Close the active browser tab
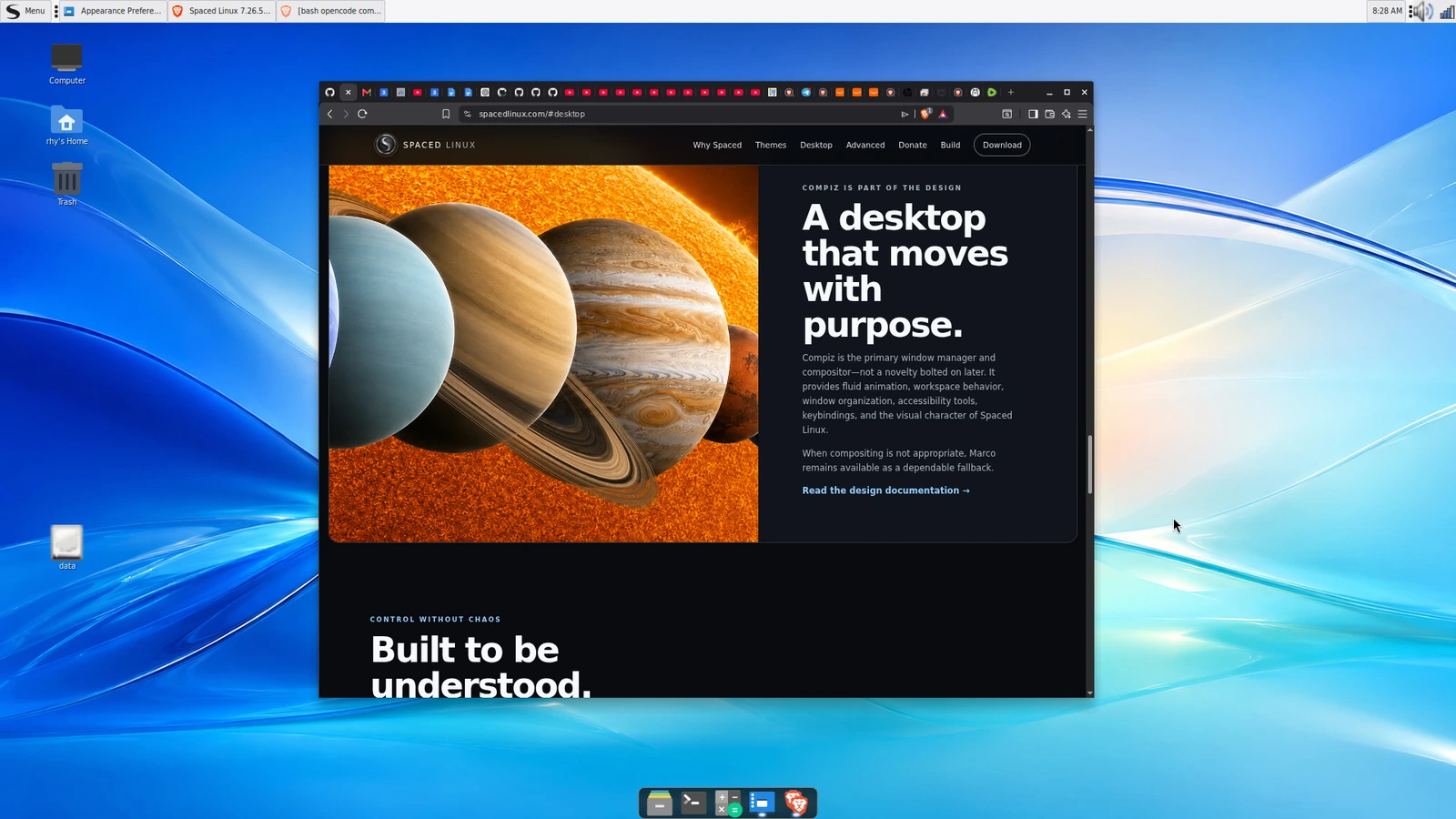 (x=348, y=92)
